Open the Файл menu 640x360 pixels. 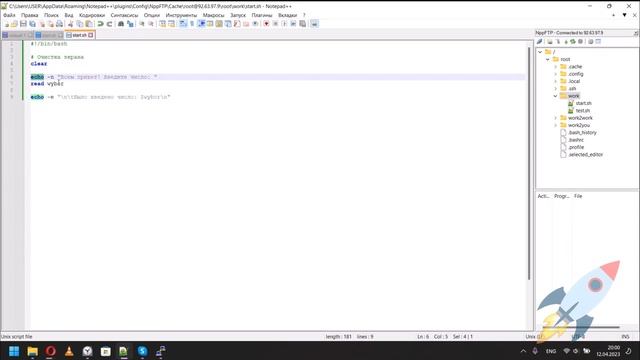[9, 15]
